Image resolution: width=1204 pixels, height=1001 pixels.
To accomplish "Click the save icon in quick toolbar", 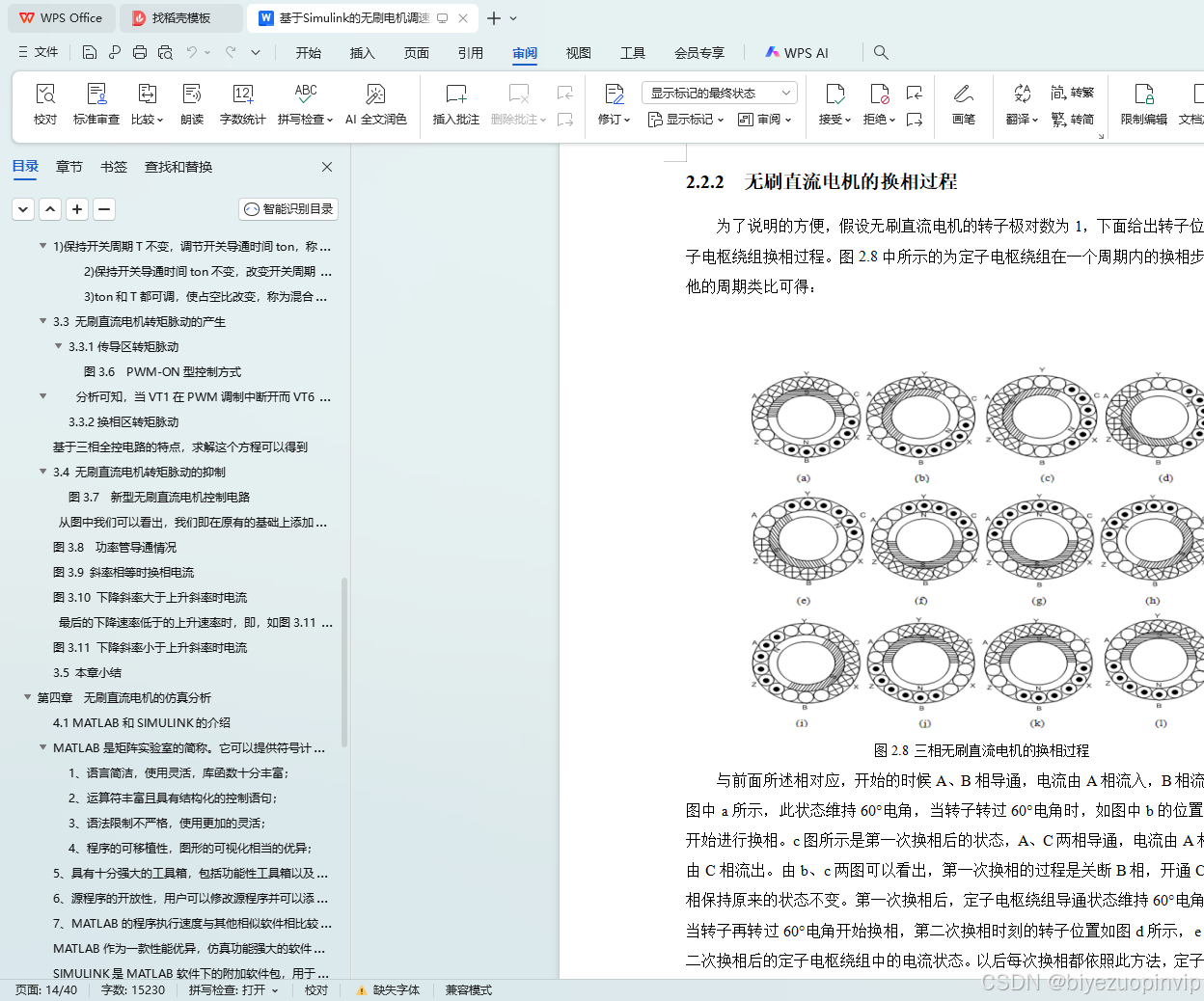I will tap(90, 52).
